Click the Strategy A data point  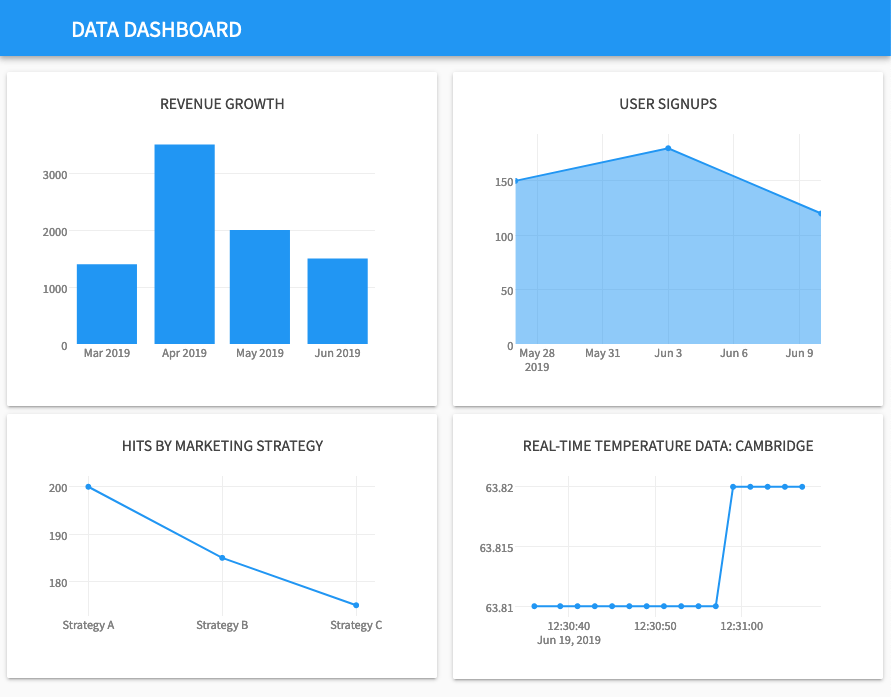88,488
